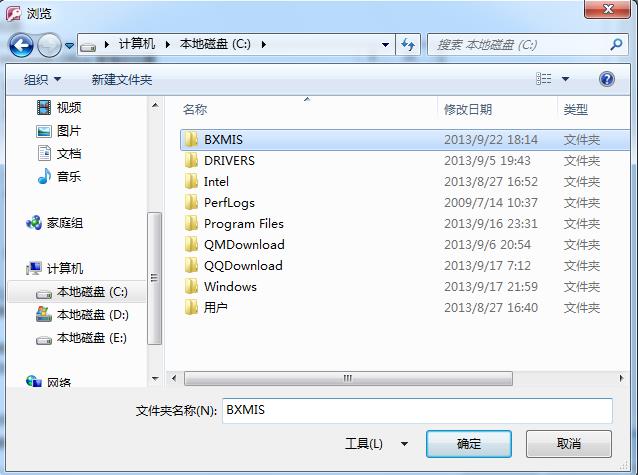Open the address bar history dropdown
The height and width of the screenshot is (475, 638).
point(385,45)
